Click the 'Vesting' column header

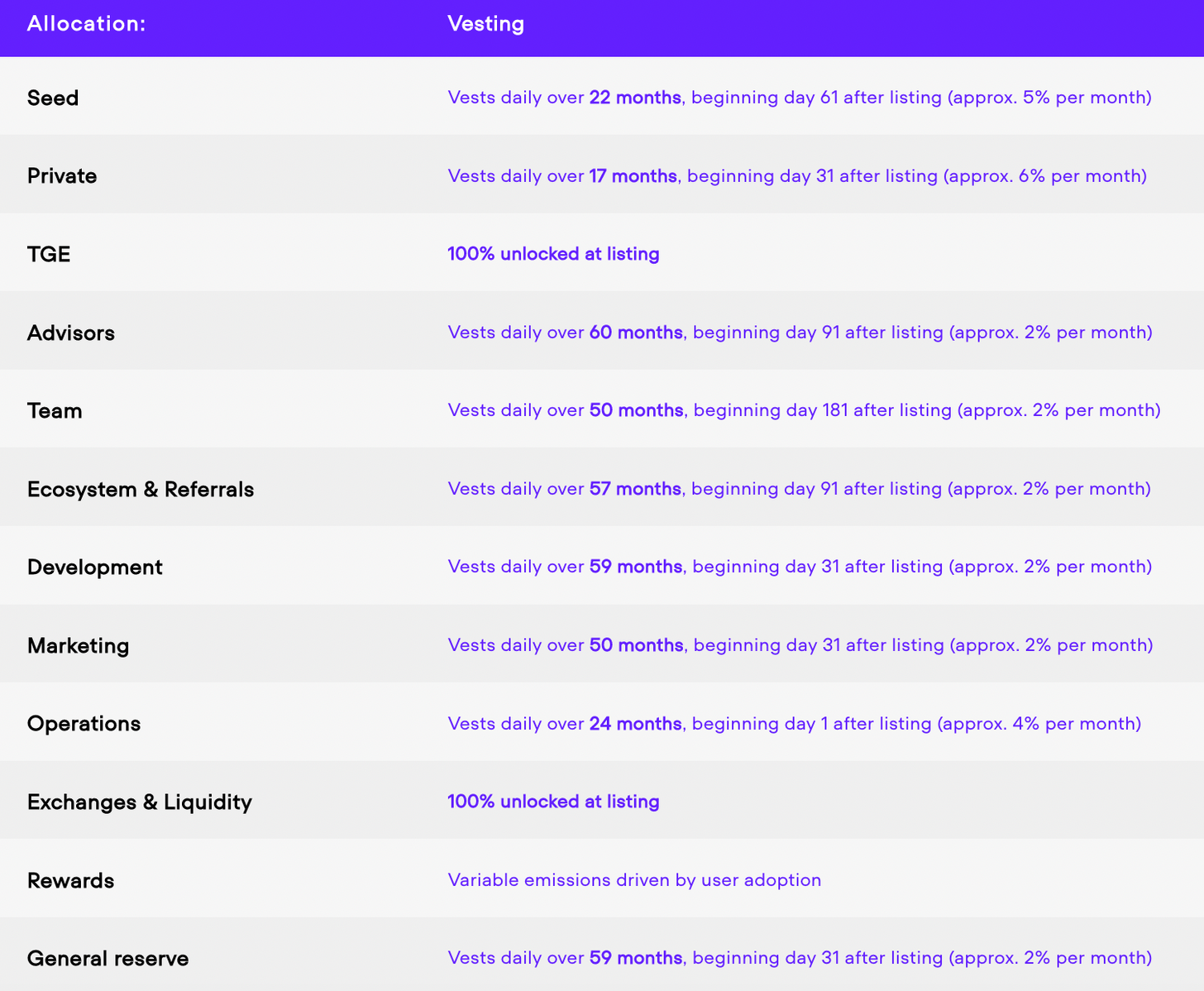(x=485, y=23)
